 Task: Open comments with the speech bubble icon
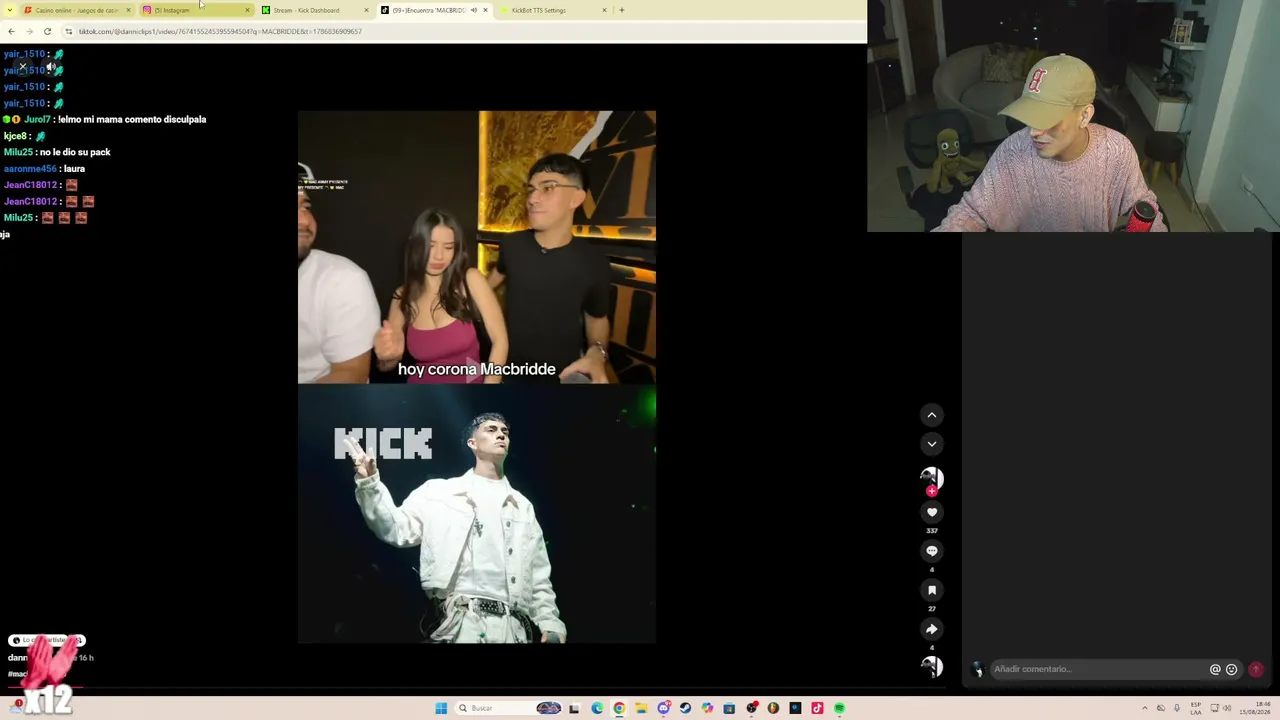tap(932, 551)
